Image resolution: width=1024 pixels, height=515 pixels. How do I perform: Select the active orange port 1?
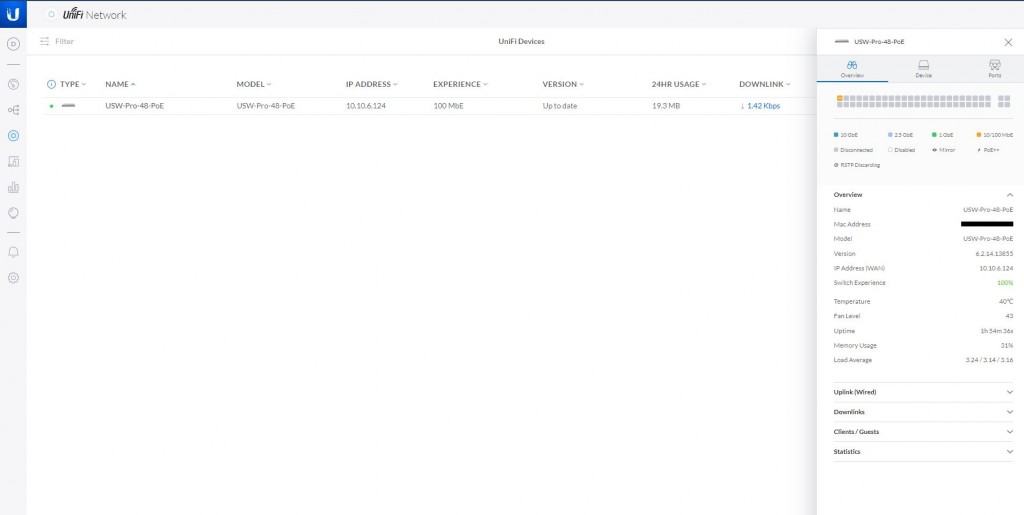click(x=839, y=98)
